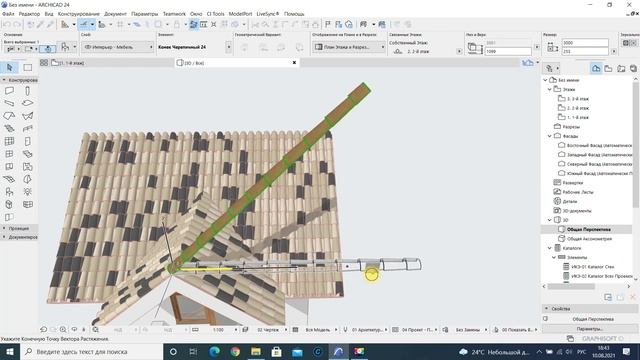This screenshot has width=640, height=360.
Task: Select the Slab tool
Action: coord(27,103)
